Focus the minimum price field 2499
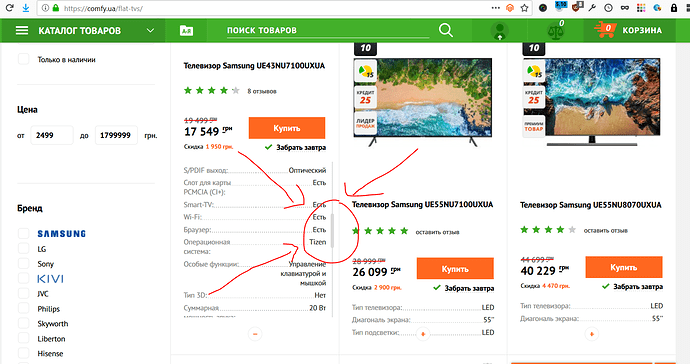This screenshot has width=690, height=364. 51,135
